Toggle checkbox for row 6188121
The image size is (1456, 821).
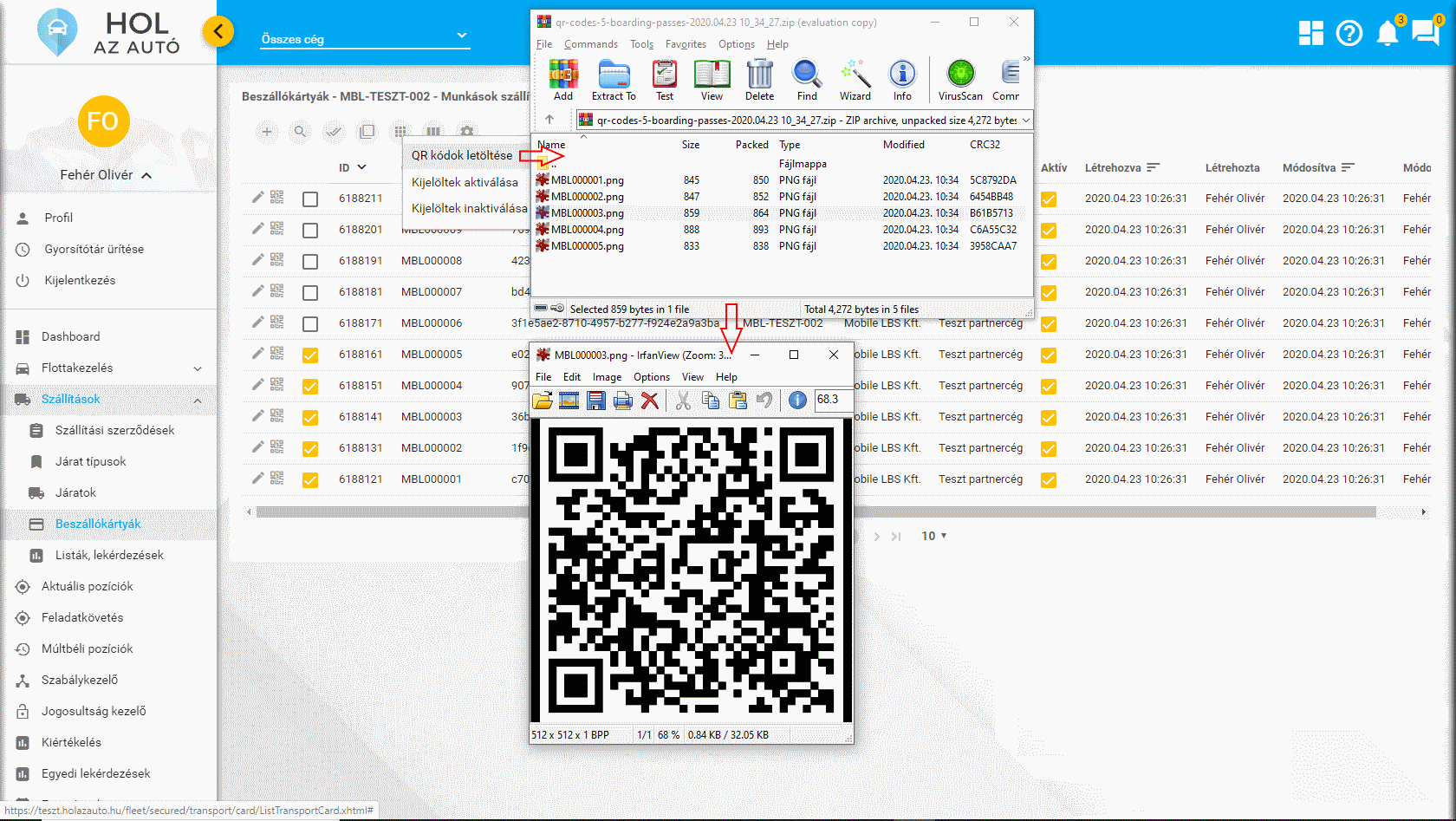click(x=310, y=480)
